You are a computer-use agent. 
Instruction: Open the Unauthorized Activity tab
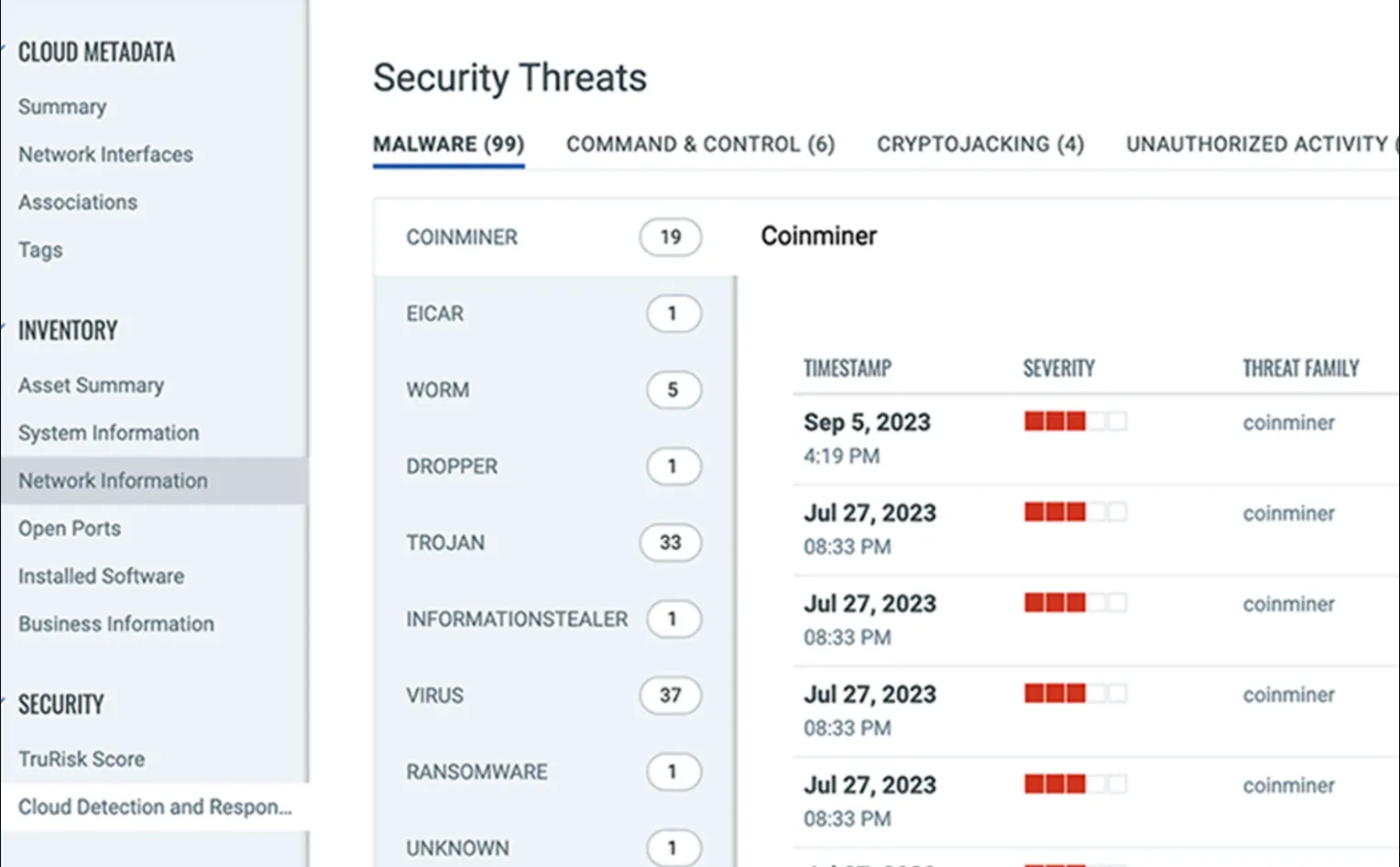coord(1258,144)
